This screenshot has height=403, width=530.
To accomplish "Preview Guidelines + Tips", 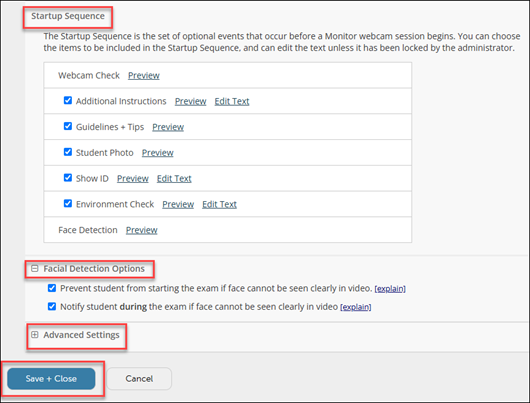I will 168,127.
